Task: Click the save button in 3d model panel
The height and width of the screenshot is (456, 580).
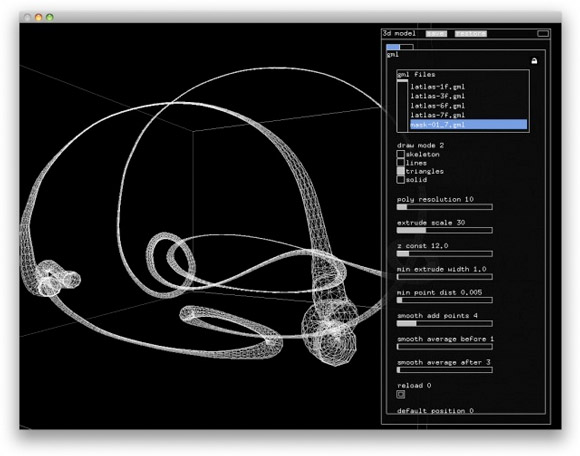Action: tap(436, 34)
